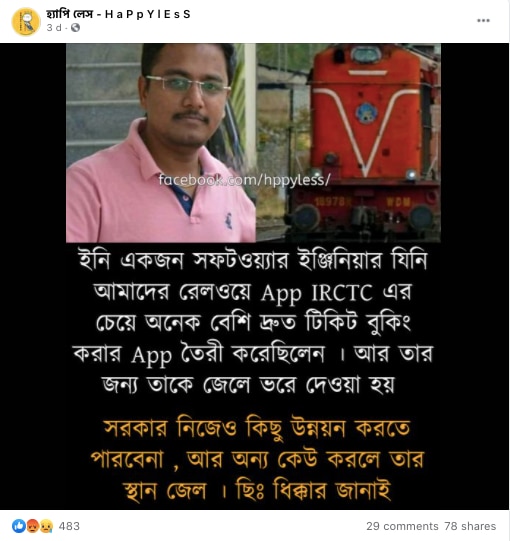The width and height of the screenshot is (510, 541).
Task: Click the red locomotive photo
Action: click(348, 143)
